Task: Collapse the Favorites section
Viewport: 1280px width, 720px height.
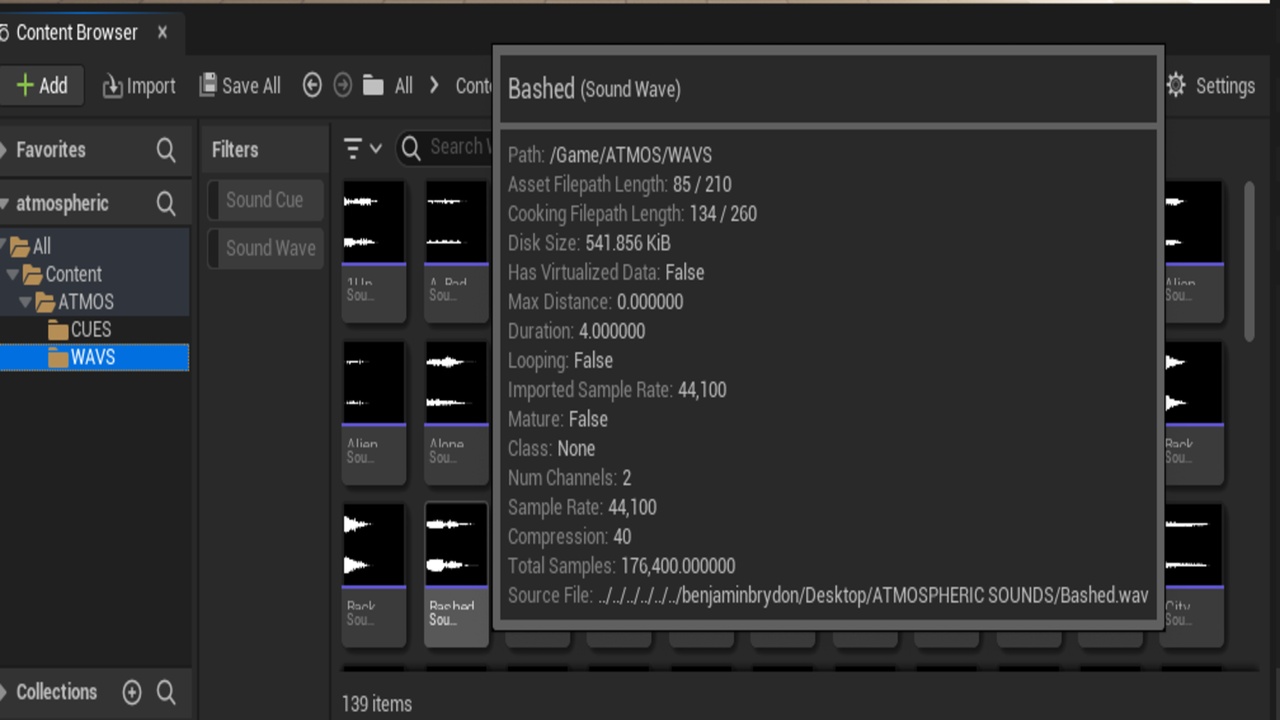Action: pyautogui.click(x=4, y=150)
